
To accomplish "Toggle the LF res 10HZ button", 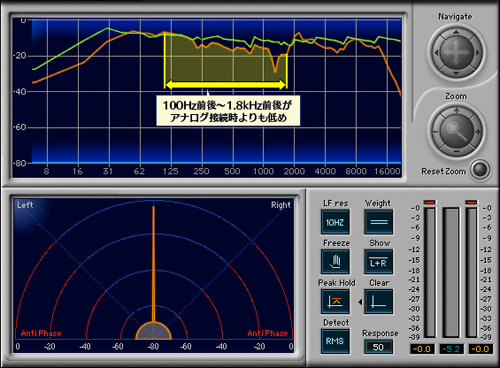I will tap(335, 222).
